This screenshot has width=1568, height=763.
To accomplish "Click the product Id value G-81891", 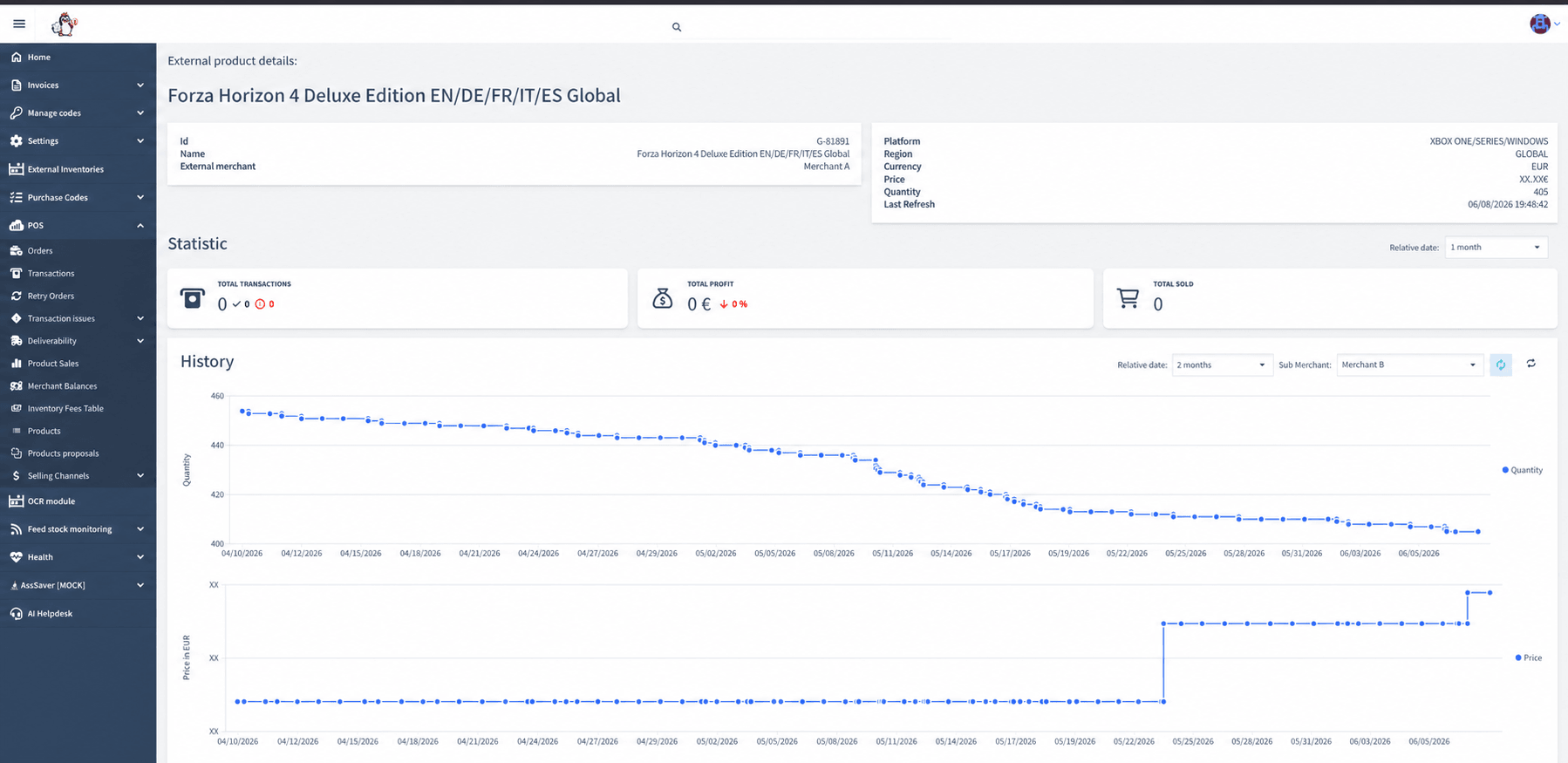I will [x=833, y=141].
